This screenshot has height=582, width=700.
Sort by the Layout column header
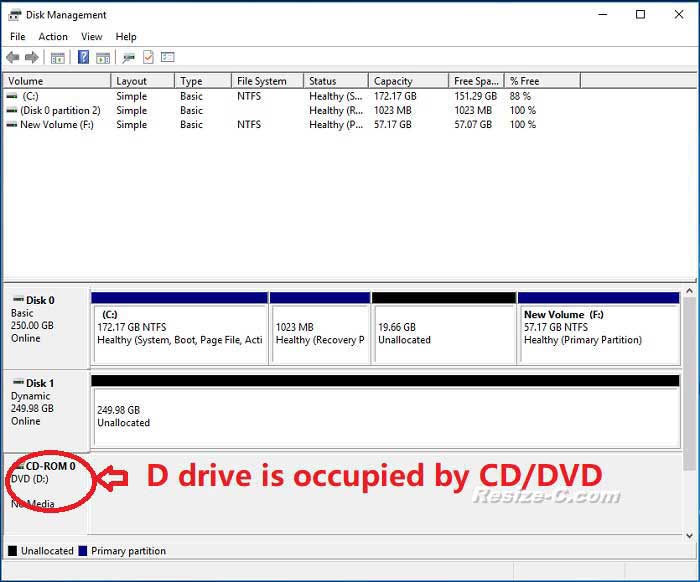click(142, 81)
